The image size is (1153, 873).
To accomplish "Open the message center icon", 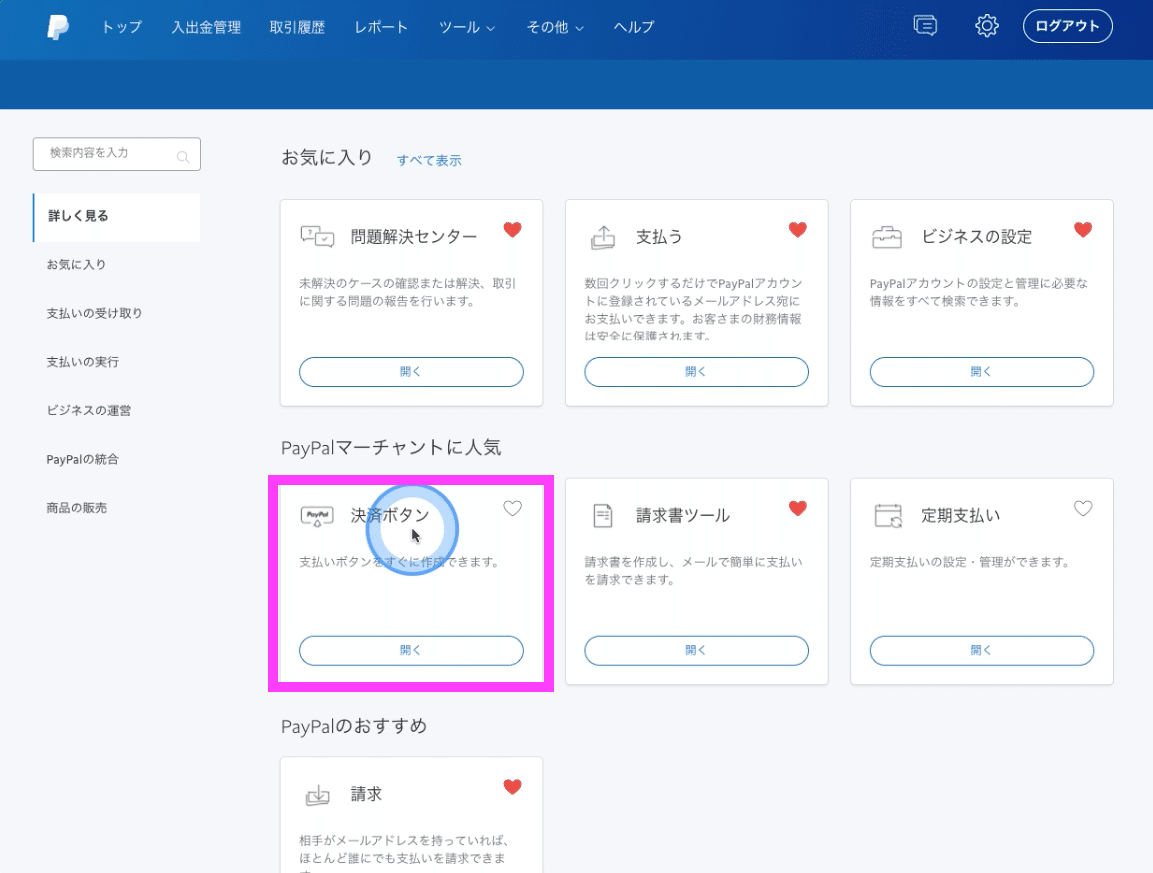I will (x=925, y=26).
